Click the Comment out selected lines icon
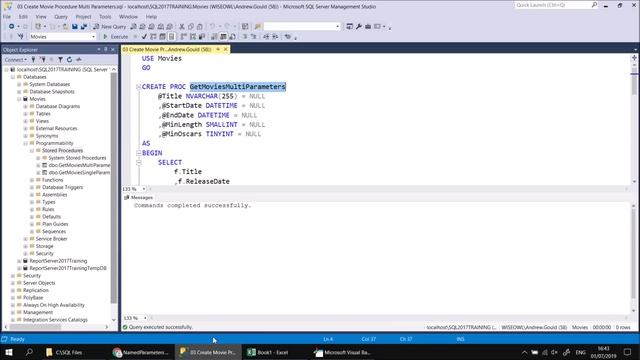640x360 pixels. coord(244,37)
